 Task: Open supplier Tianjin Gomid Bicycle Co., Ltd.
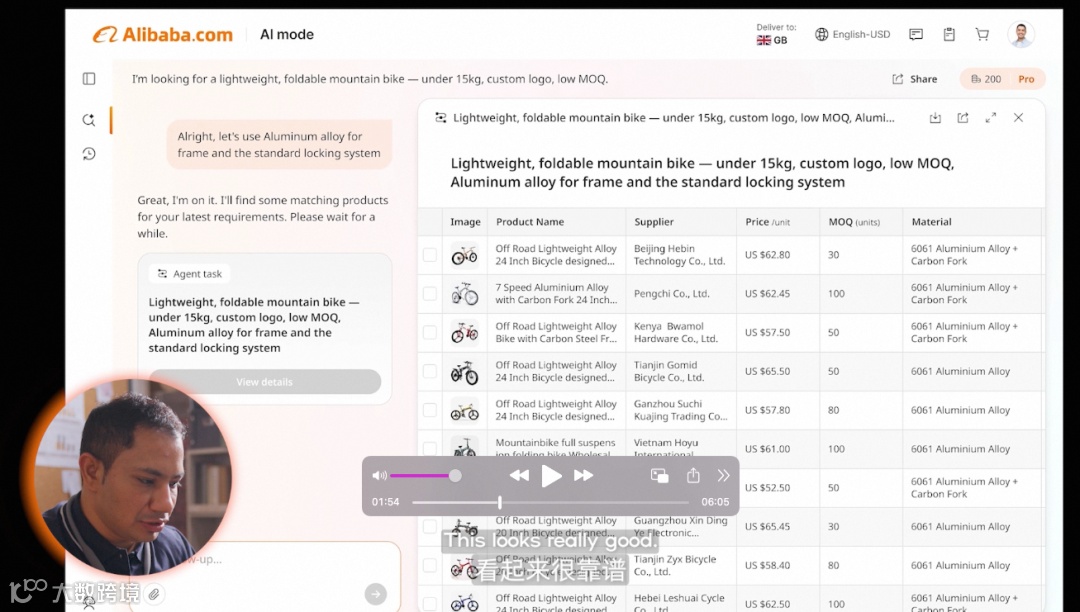[668, 371]
